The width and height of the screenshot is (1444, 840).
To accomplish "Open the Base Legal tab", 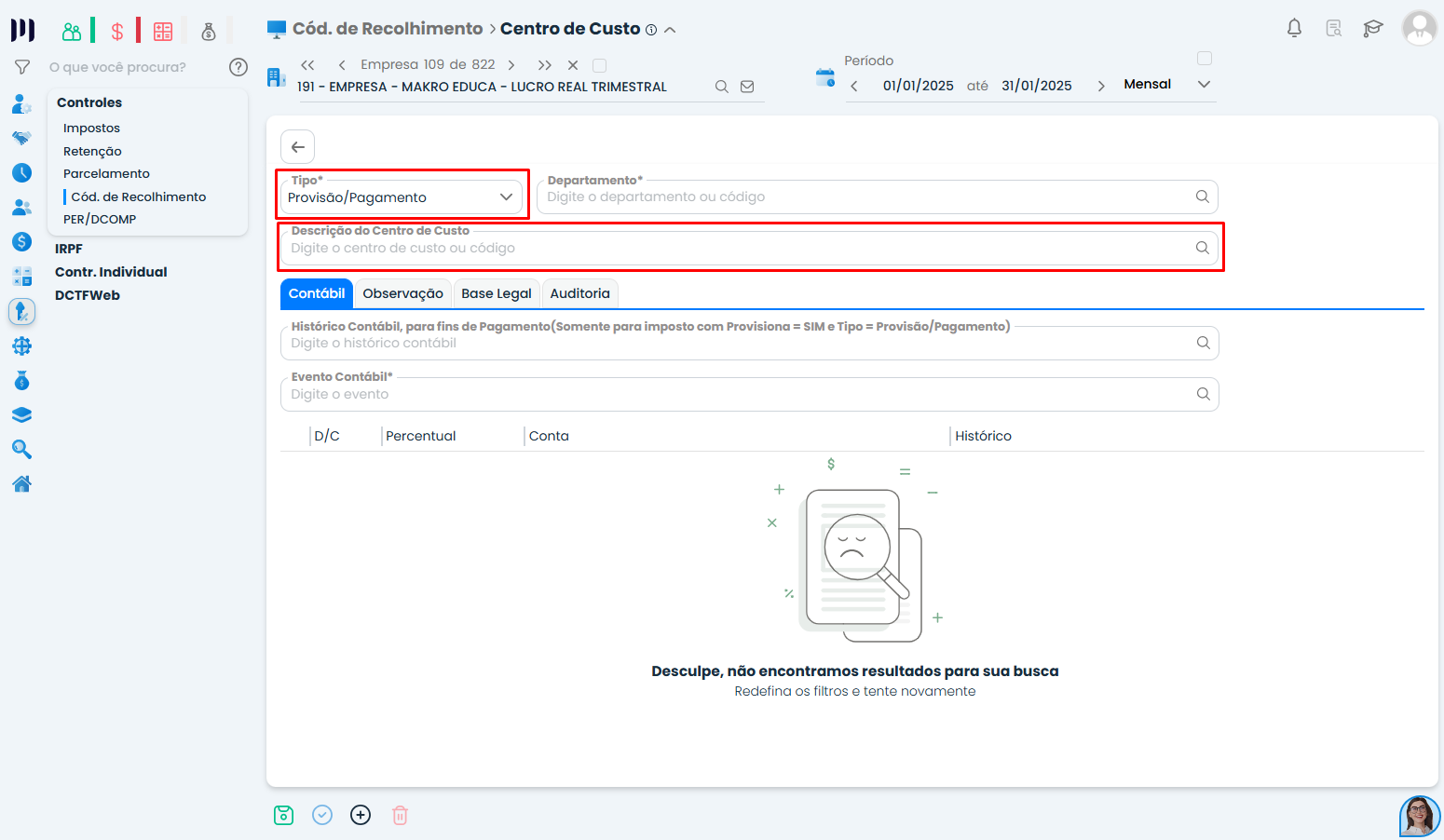I will point(496,293).
